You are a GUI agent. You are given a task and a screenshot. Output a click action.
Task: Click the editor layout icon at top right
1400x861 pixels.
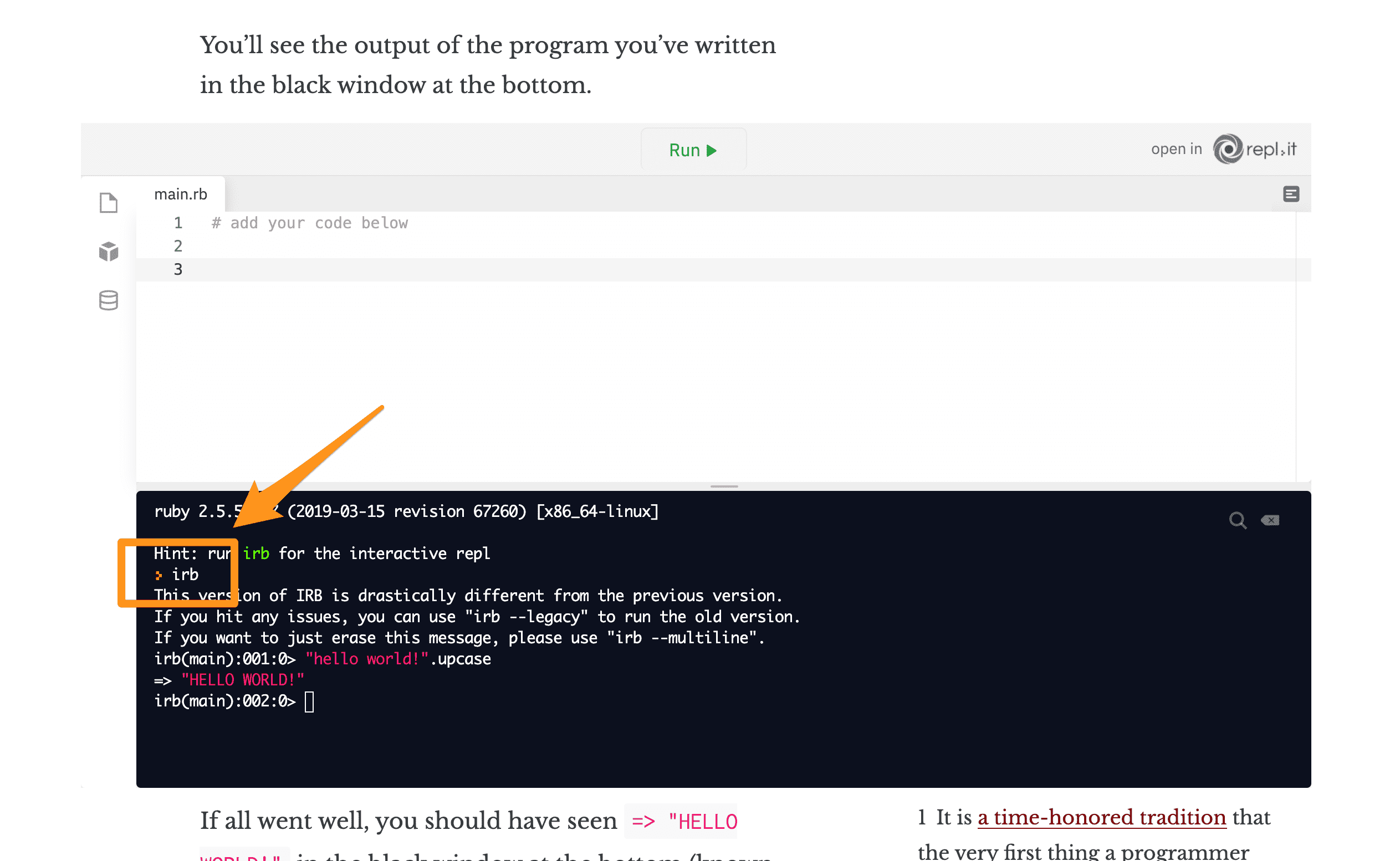[x=1291, y=194]
